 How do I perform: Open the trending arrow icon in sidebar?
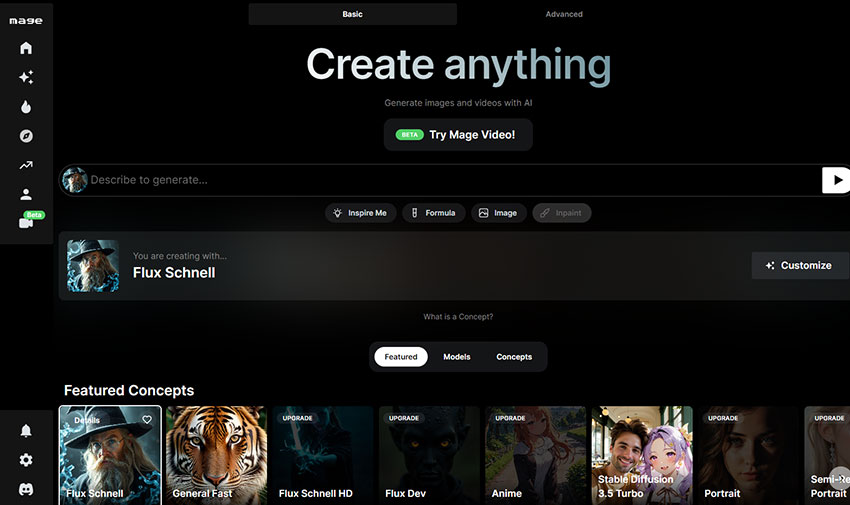point(25,165)
